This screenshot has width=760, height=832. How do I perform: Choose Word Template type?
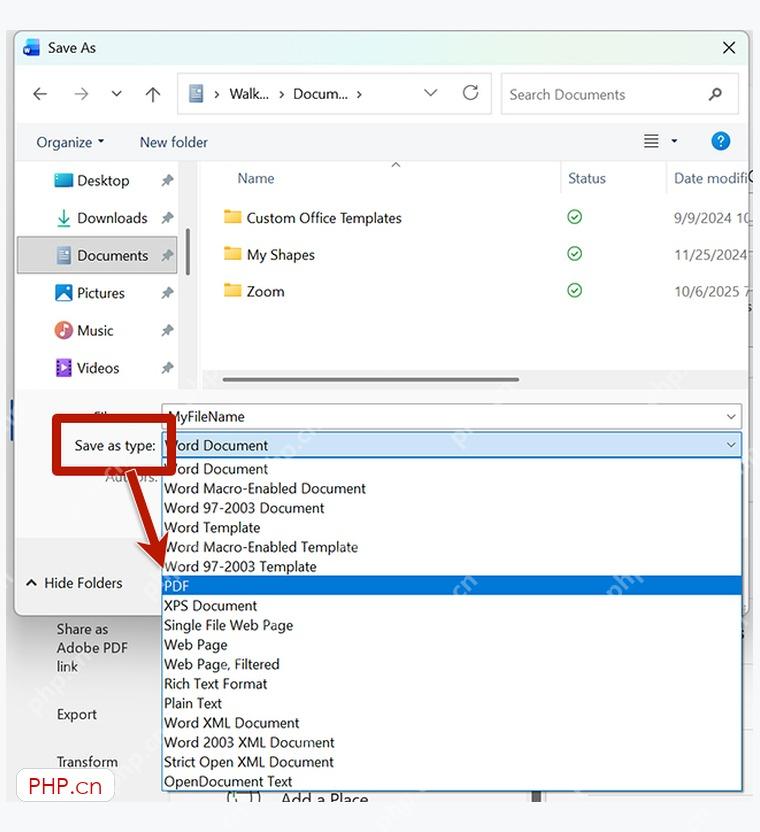(x=452, y=528)
